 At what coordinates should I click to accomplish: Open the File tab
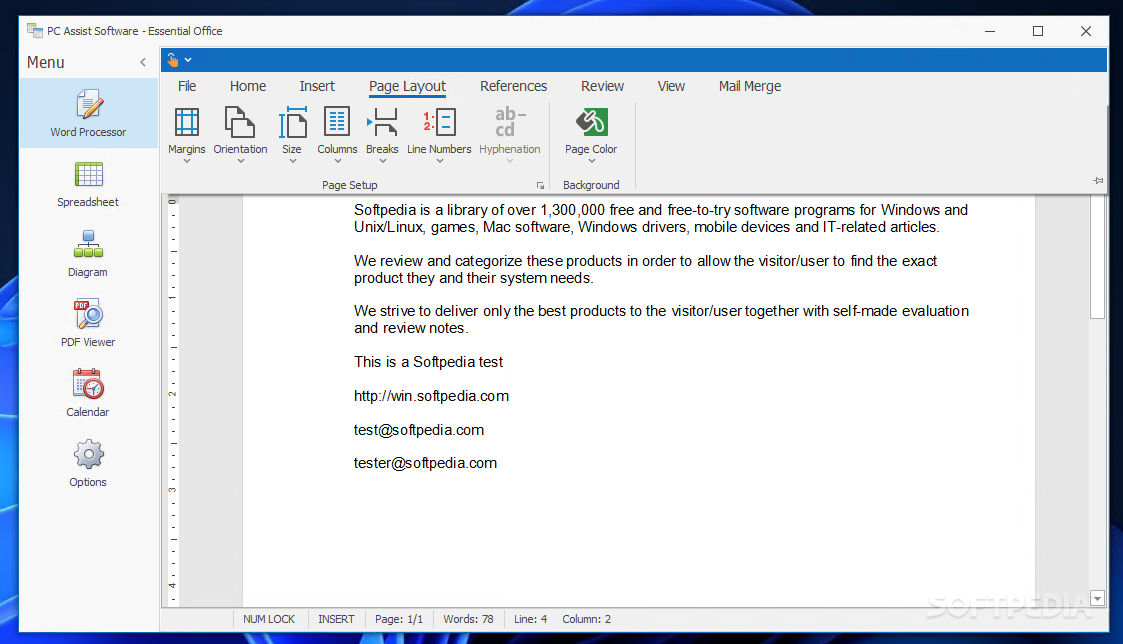point(187,86)
